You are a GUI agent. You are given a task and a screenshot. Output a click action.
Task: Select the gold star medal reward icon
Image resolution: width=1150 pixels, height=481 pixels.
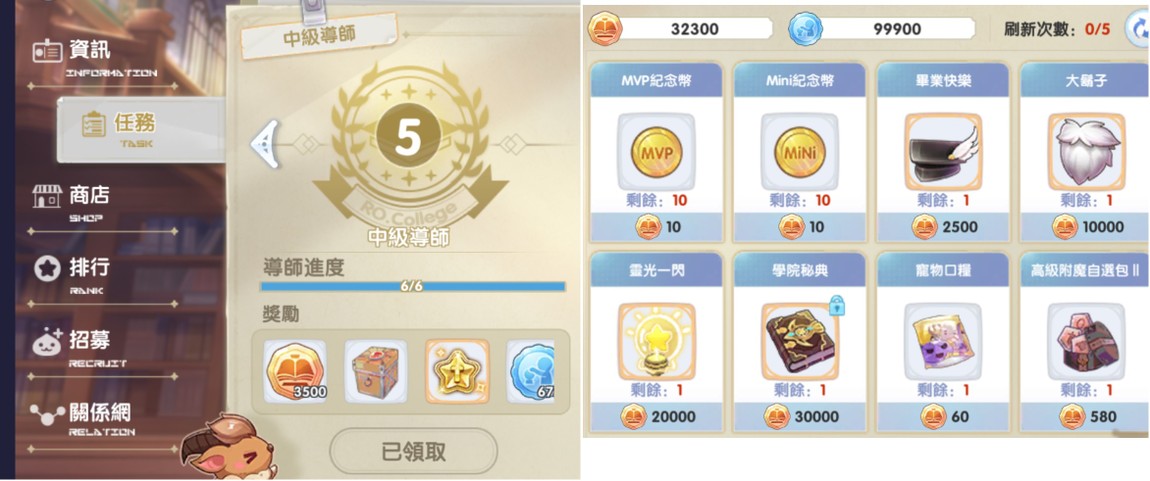(457, 371)
